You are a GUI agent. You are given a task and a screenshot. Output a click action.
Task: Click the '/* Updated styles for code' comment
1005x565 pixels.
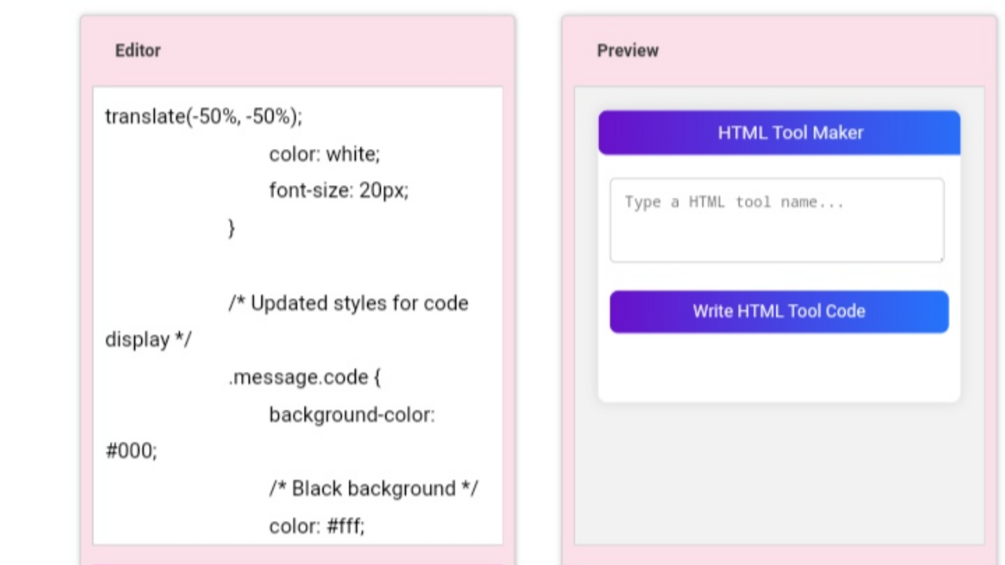tap(348, 303)
